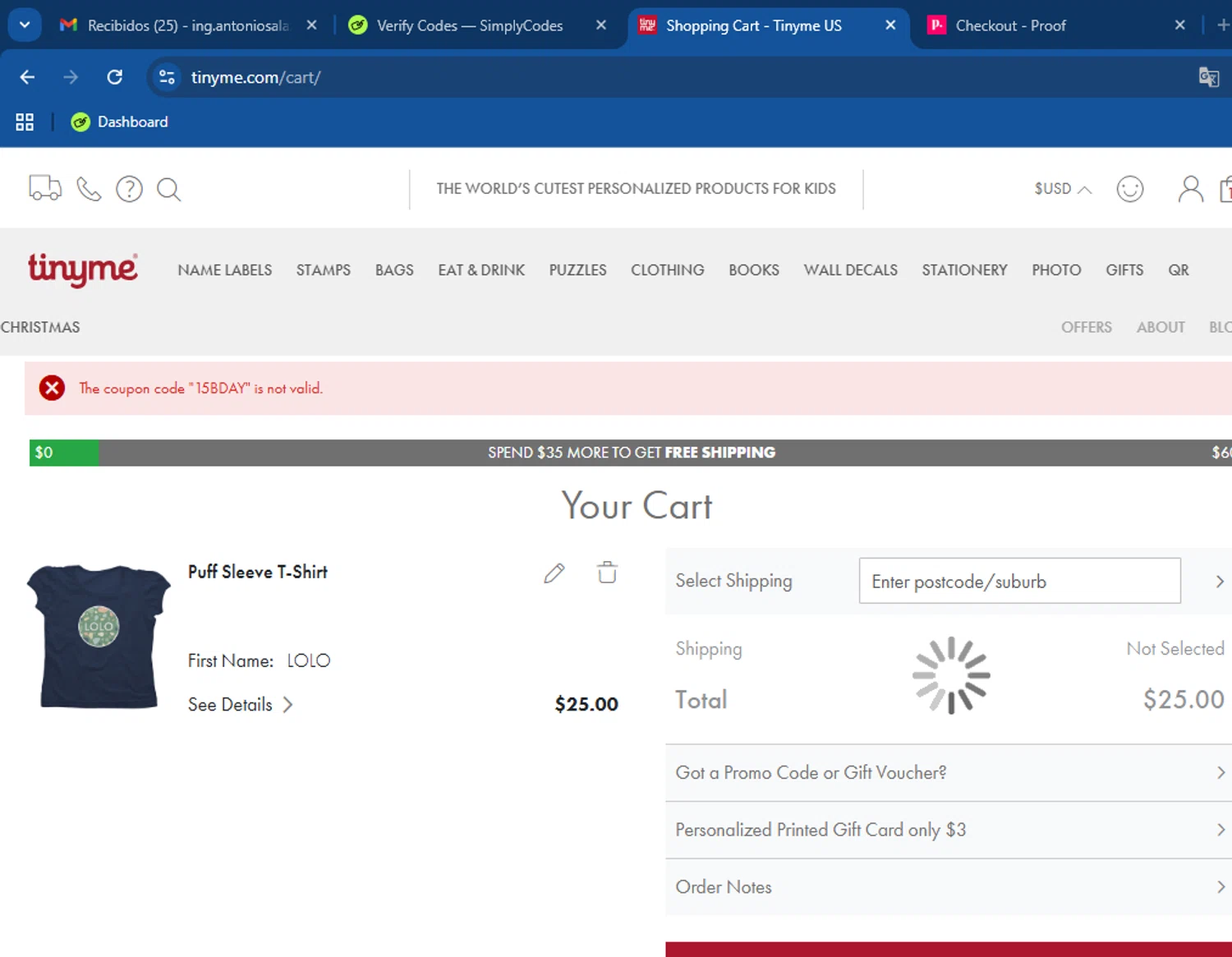Open the STAMPS menu

324,270
